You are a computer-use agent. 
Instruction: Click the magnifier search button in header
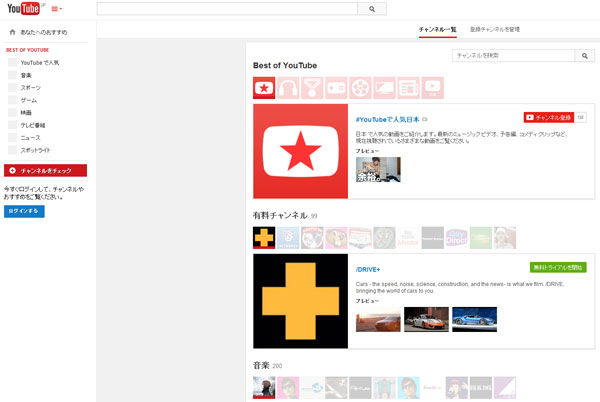point(372,9)
